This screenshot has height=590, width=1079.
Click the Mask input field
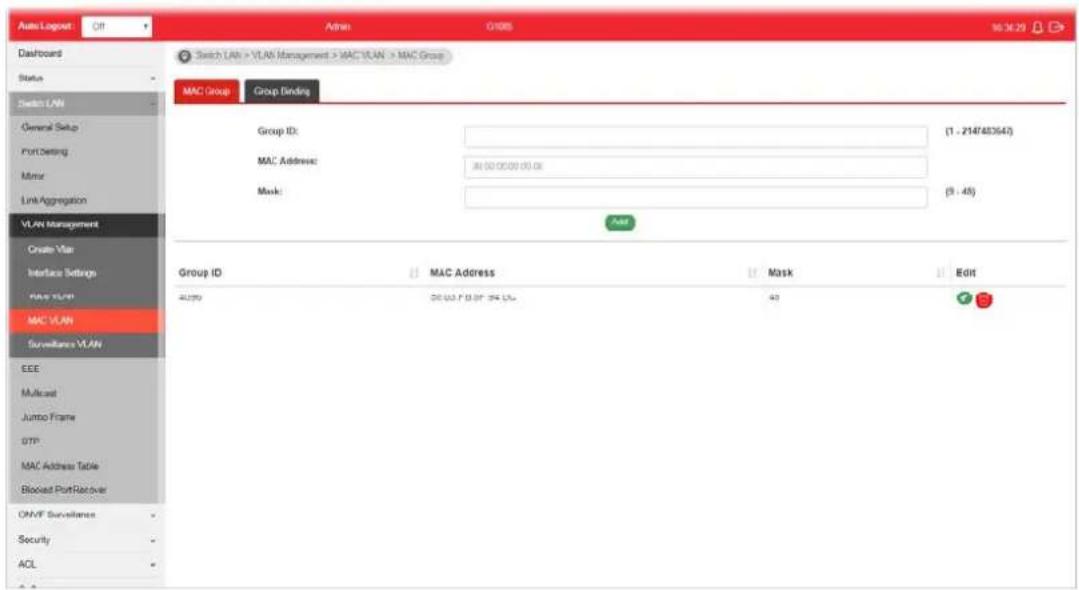pos(696,197)
